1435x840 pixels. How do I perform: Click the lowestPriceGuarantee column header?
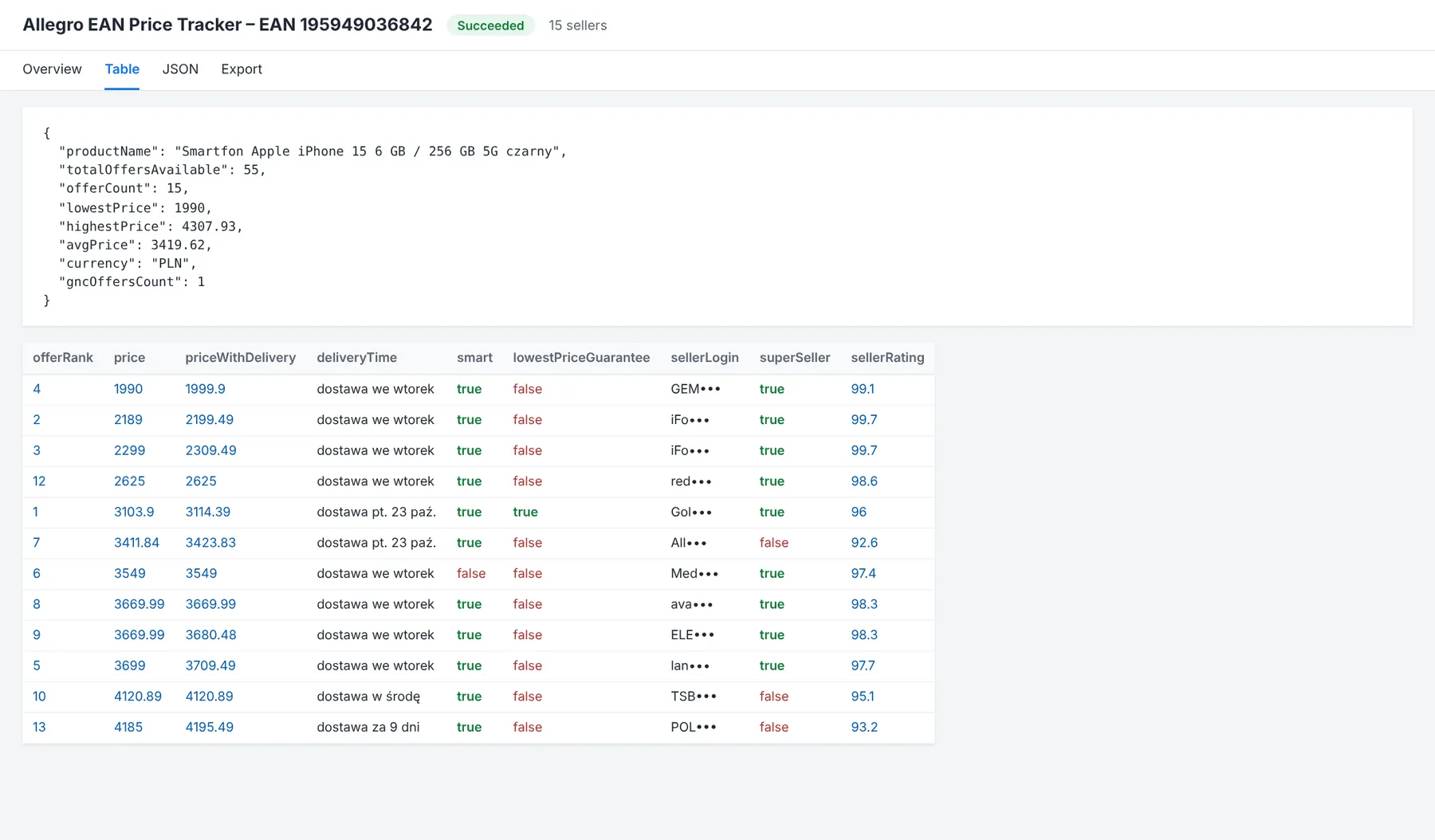click(x=581, y=358)
